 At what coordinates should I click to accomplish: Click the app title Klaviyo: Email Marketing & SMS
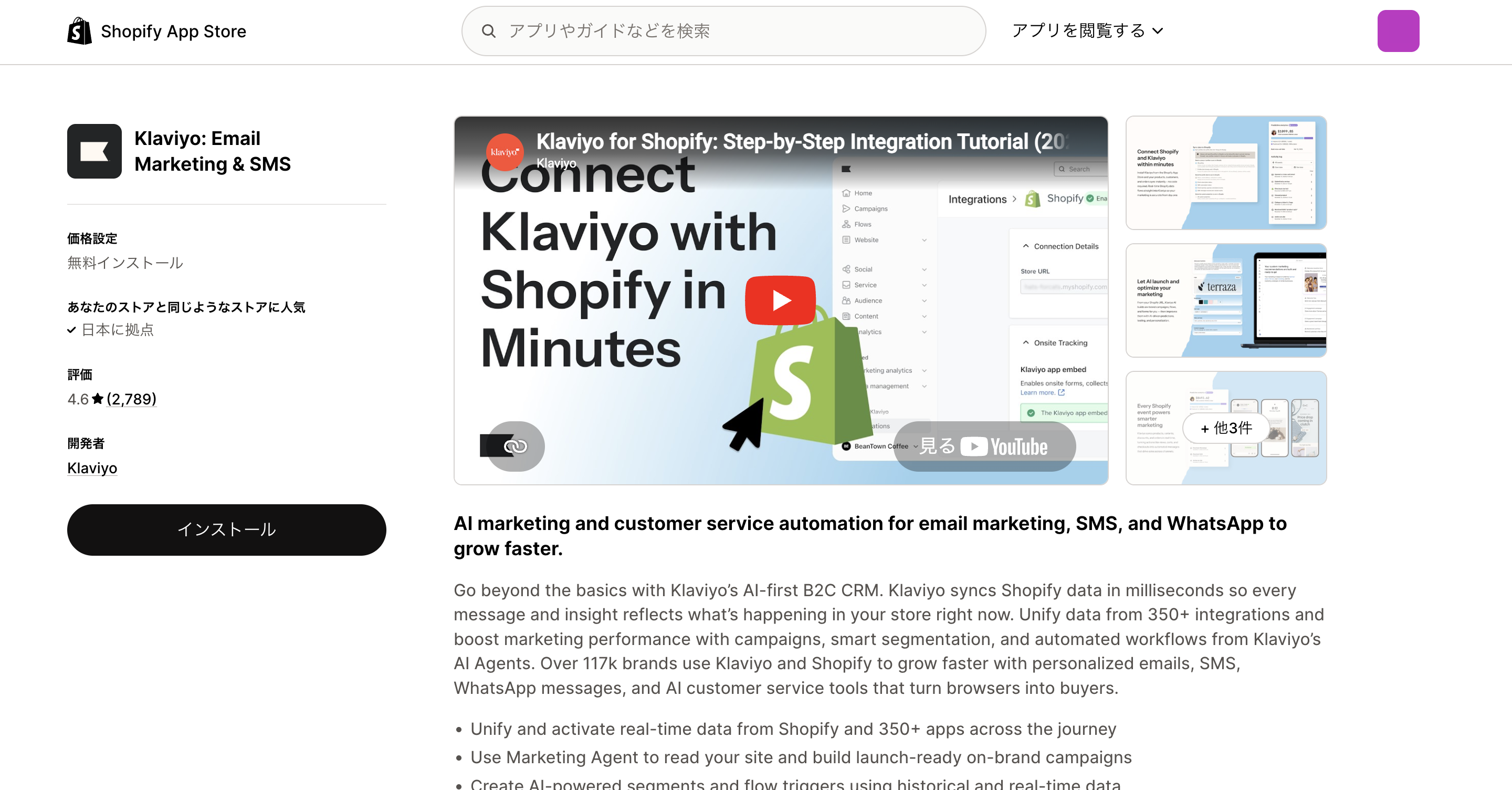(x=213, y=151)
